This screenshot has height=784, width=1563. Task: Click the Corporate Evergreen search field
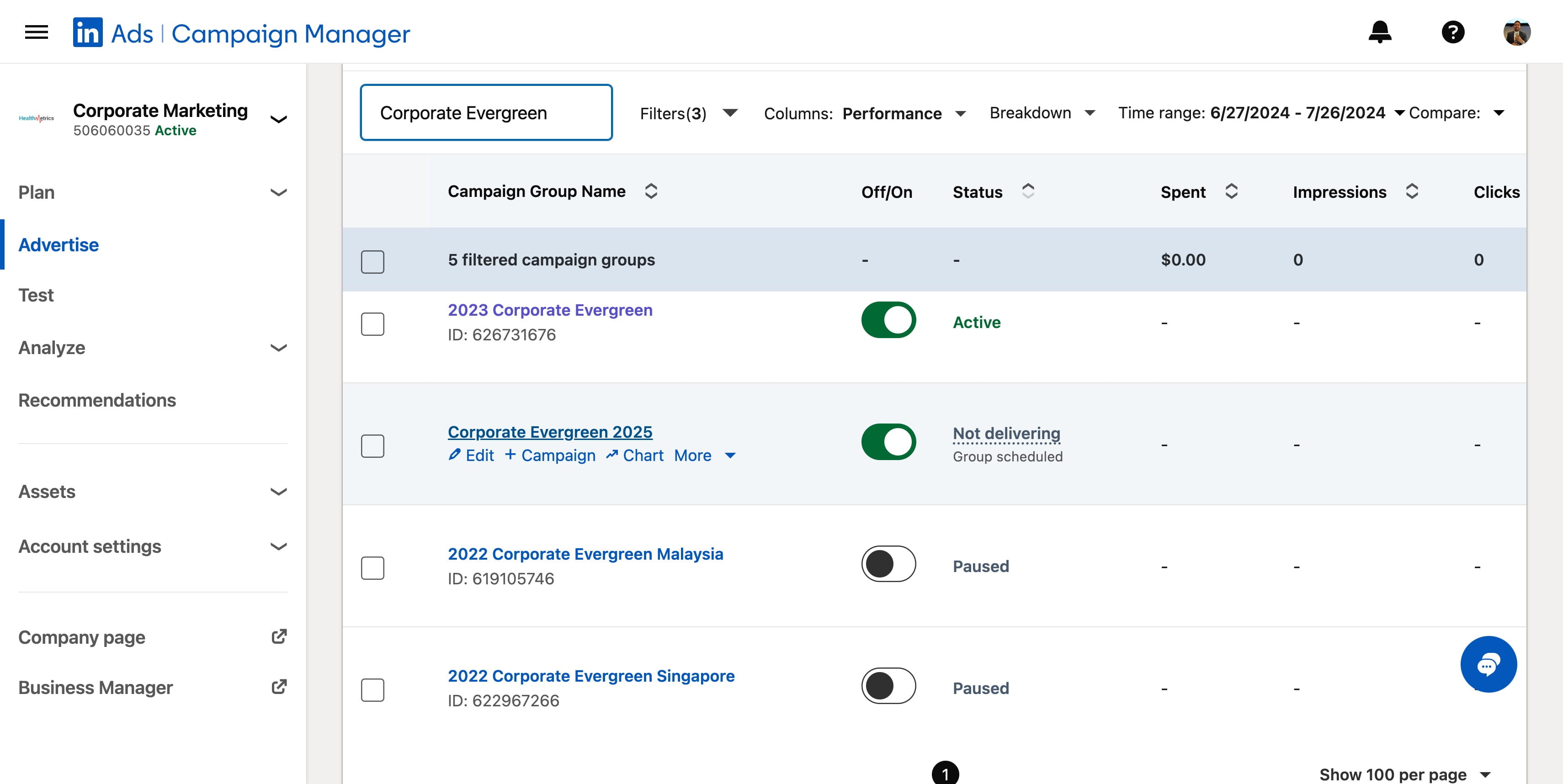tap(486, 112)
